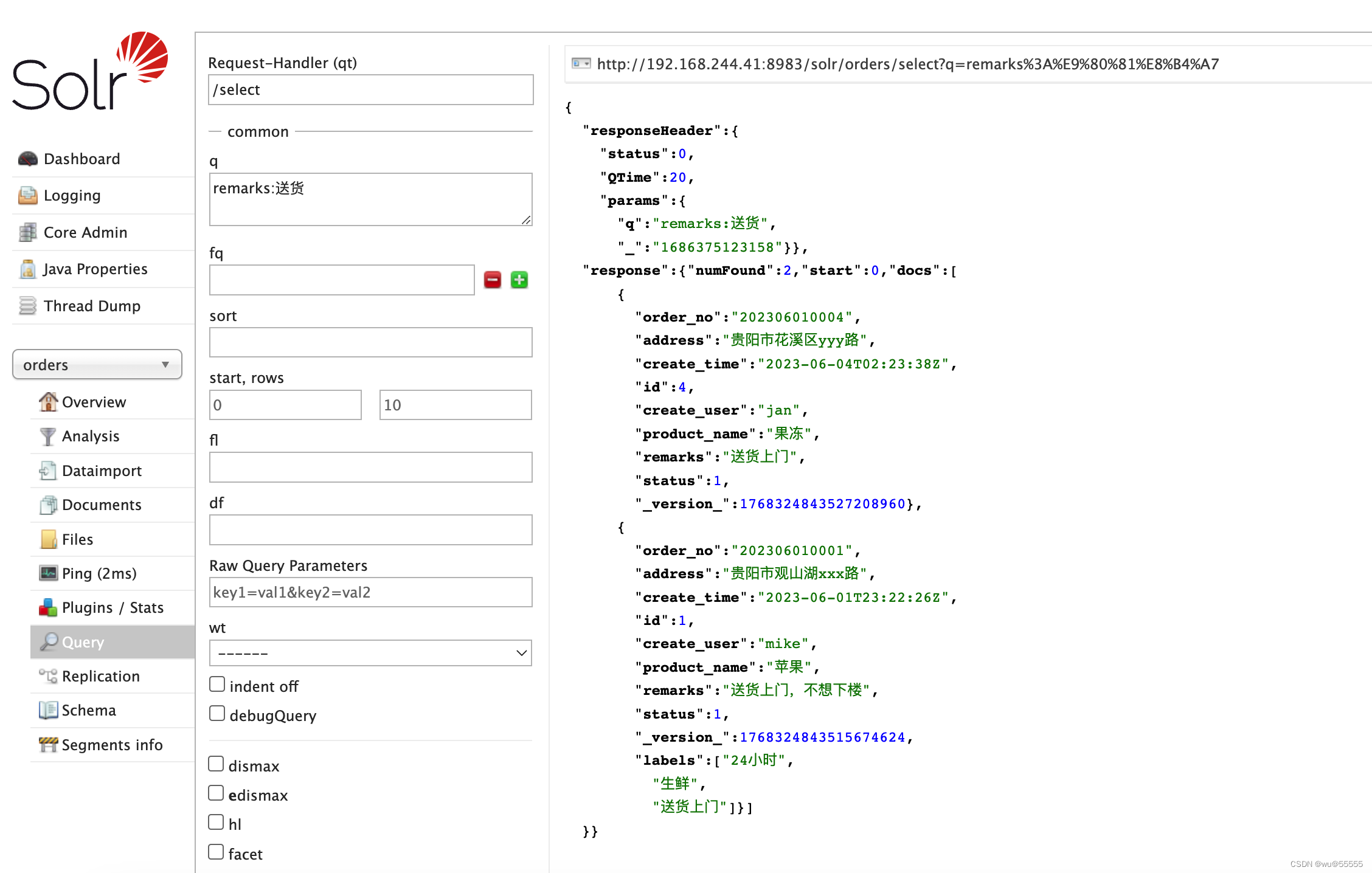Click the fq remove red button
Viewport: 1372px width, 873px height.
click(x=493, y=280)
